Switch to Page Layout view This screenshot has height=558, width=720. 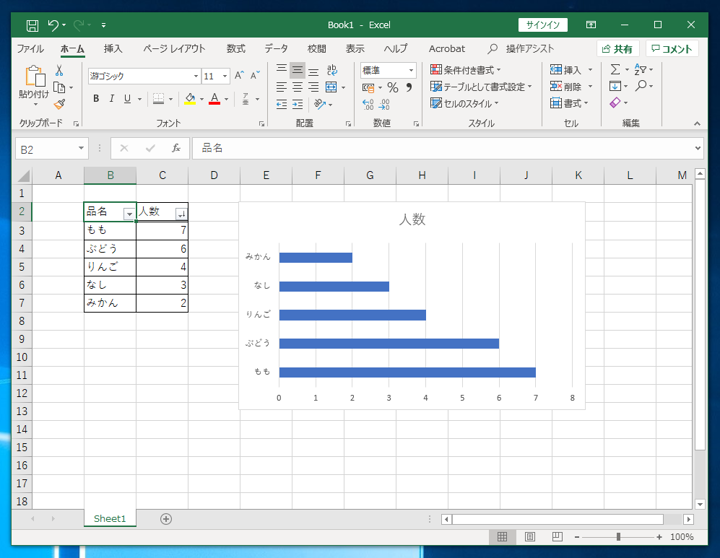coord(530,537)
